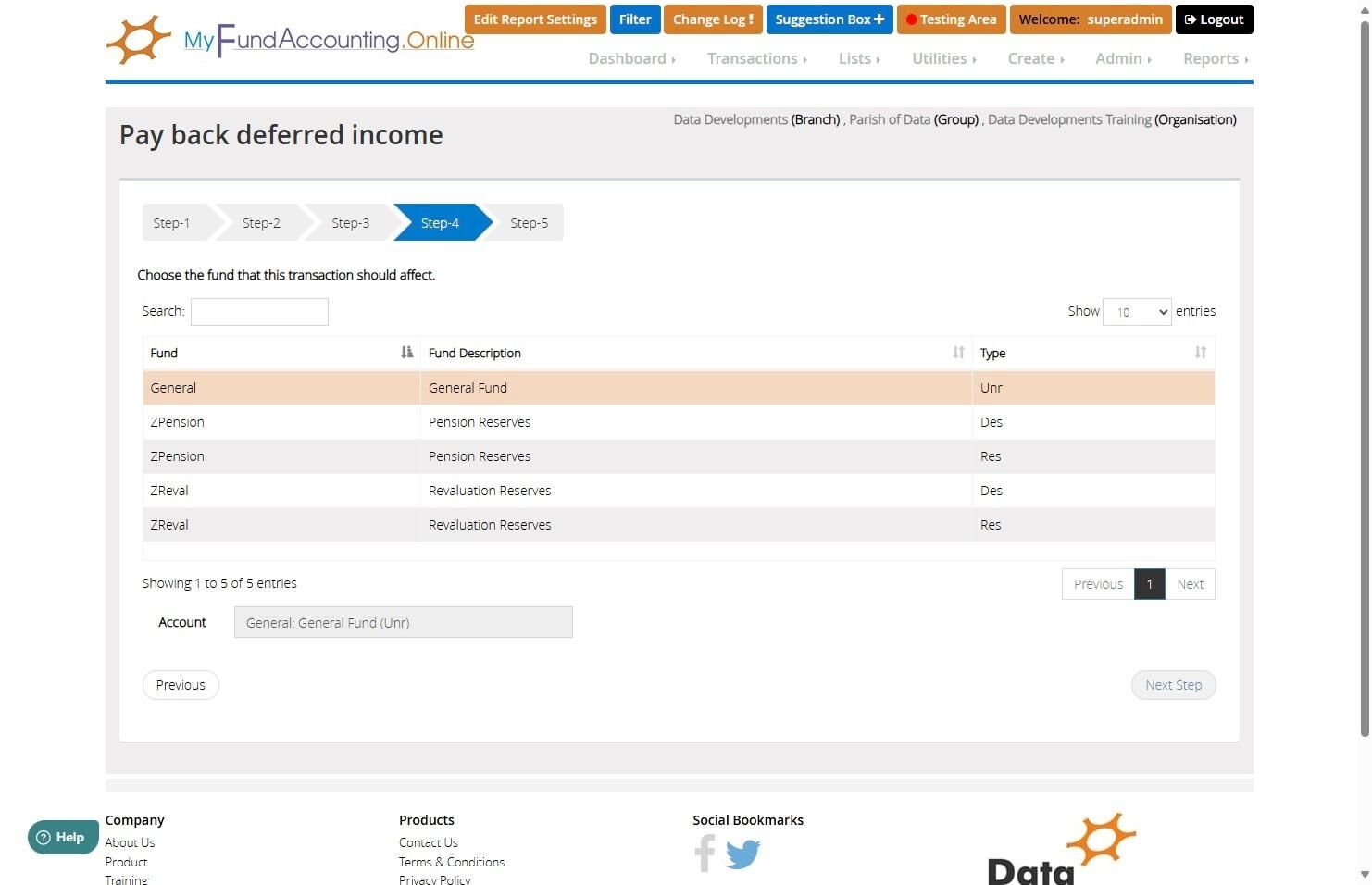Click in the Search input field

click(259, 312)
